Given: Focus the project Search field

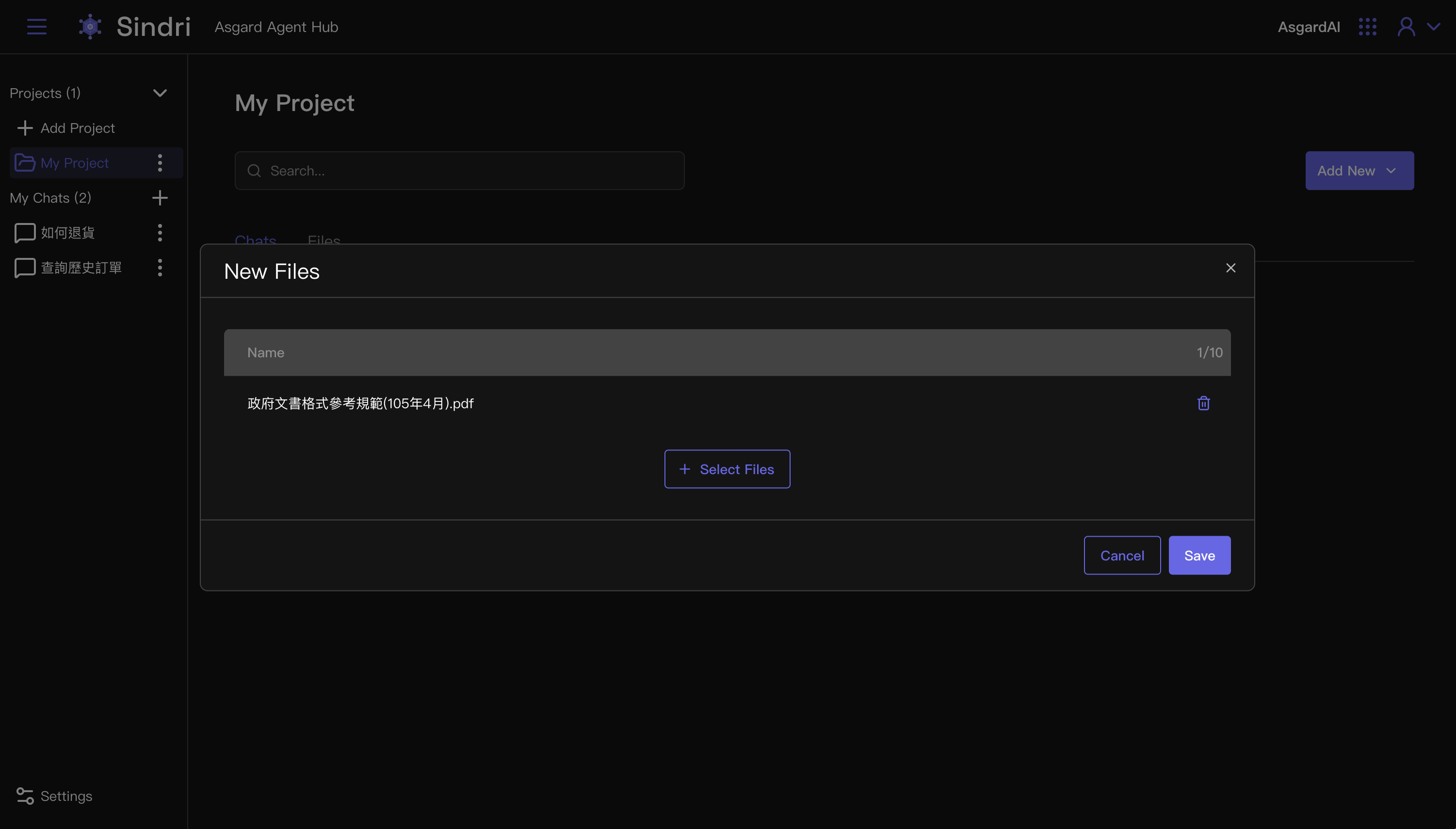Looking at the screenshot, I should pyautogui.click(x=460, y=171).
